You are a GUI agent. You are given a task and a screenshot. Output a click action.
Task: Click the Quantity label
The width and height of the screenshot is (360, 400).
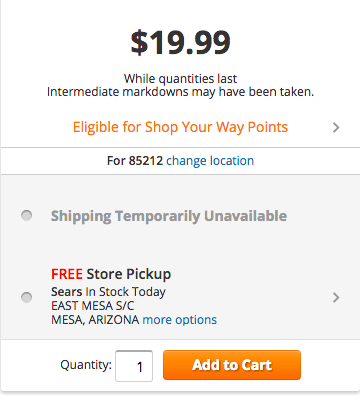pos(86,365)
